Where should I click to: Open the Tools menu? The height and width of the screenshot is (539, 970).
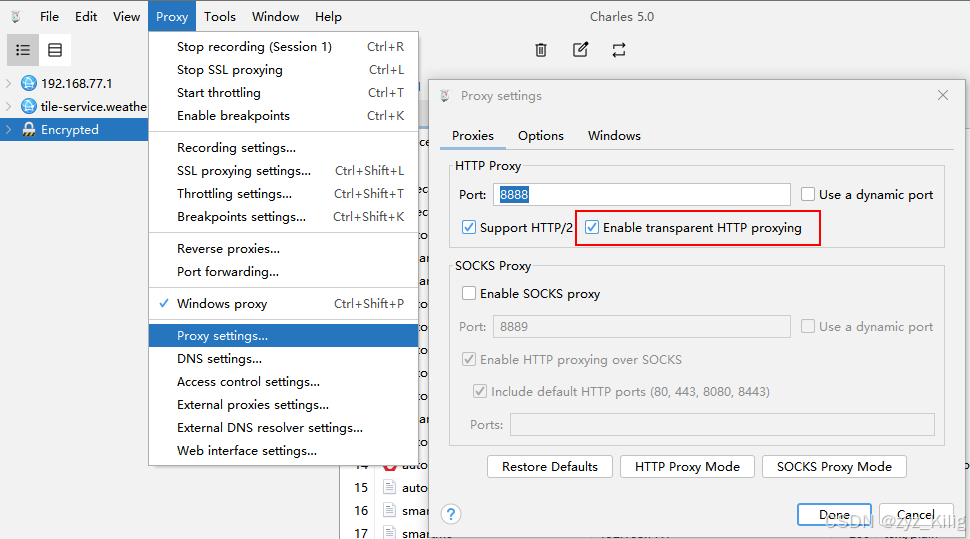coord(220,17)
